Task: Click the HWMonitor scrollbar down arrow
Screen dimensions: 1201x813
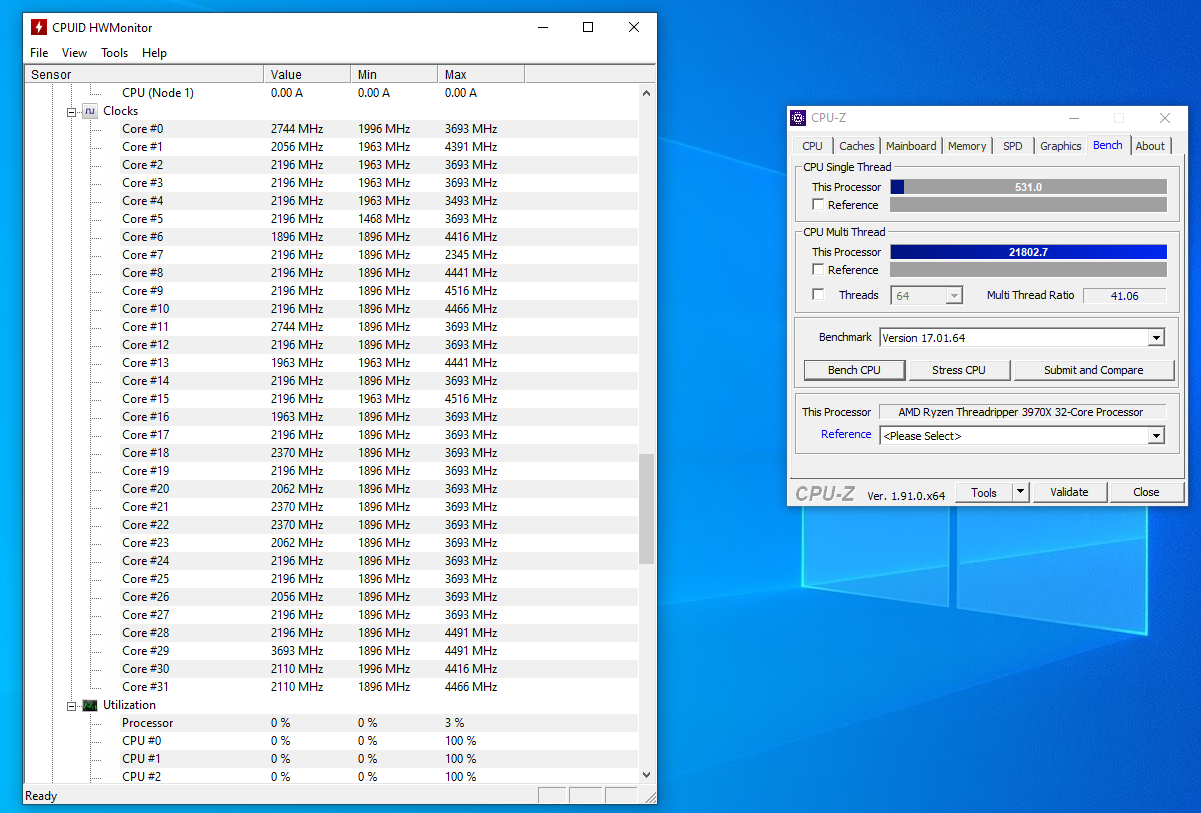Action: (646, 775)
